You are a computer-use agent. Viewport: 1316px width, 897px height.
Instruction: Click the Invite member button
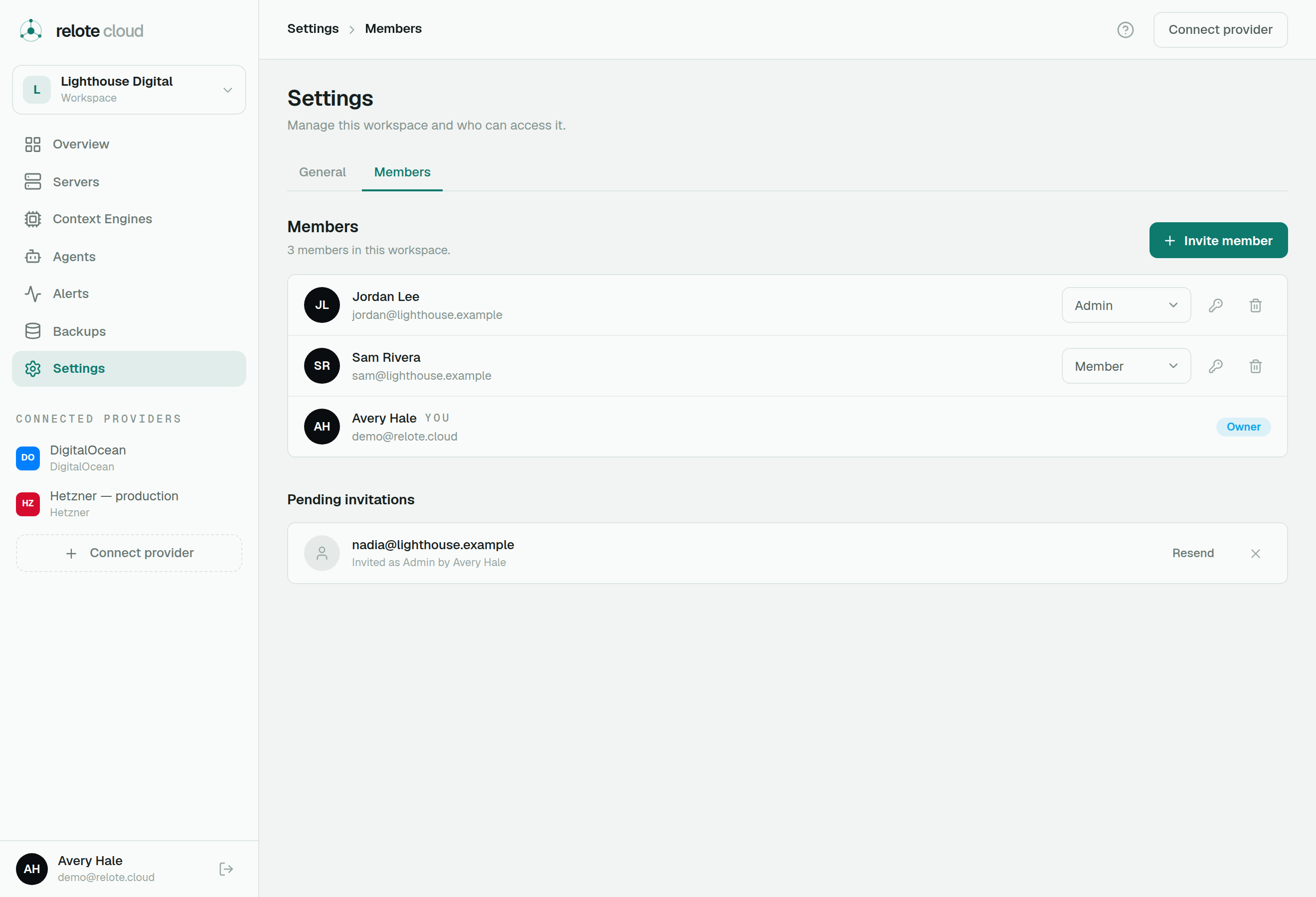(x=1218, y=241)
